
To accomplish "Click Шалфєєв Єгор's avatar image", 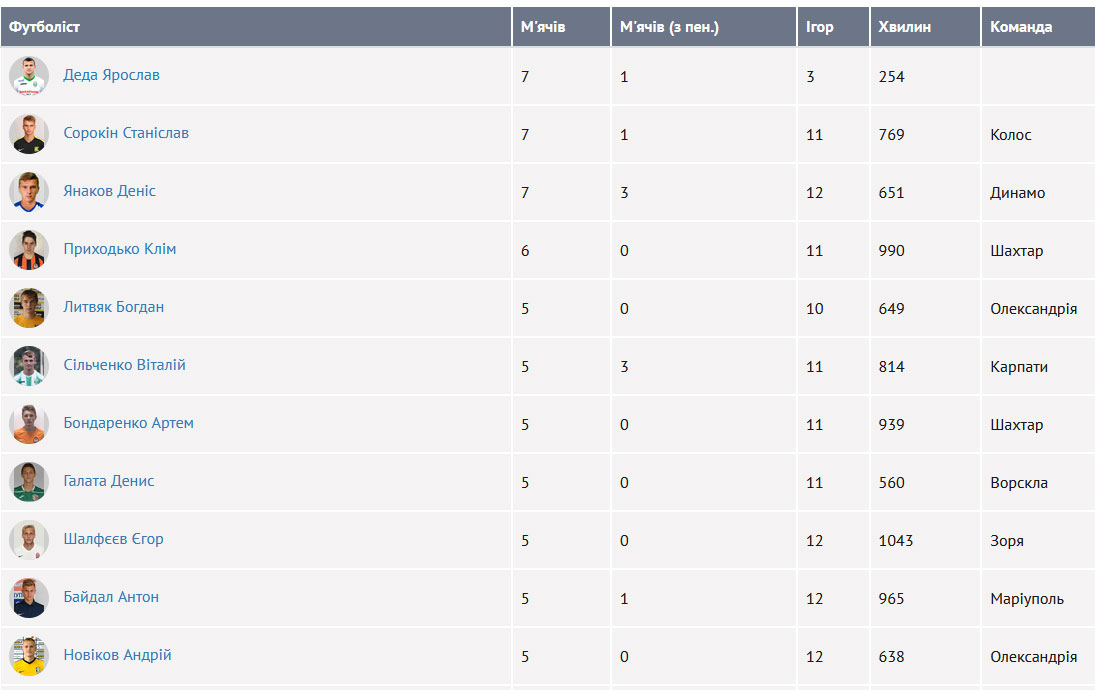I will [x=29, y=540].
